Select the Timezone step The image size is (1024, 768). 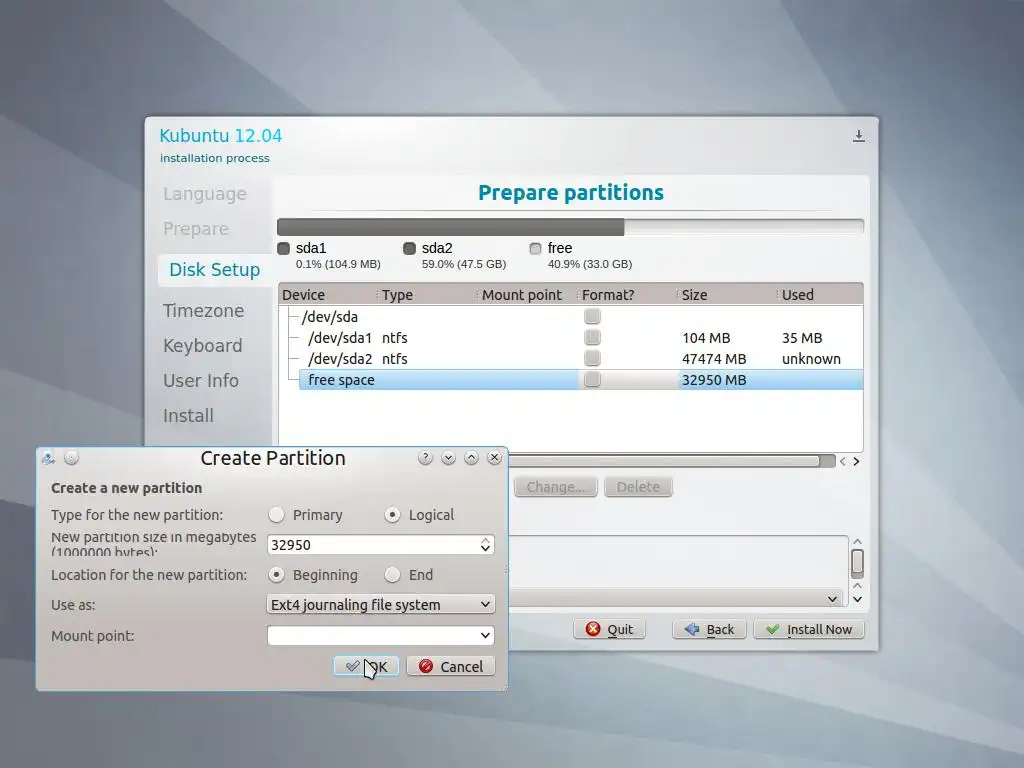(x=203, y=311)
